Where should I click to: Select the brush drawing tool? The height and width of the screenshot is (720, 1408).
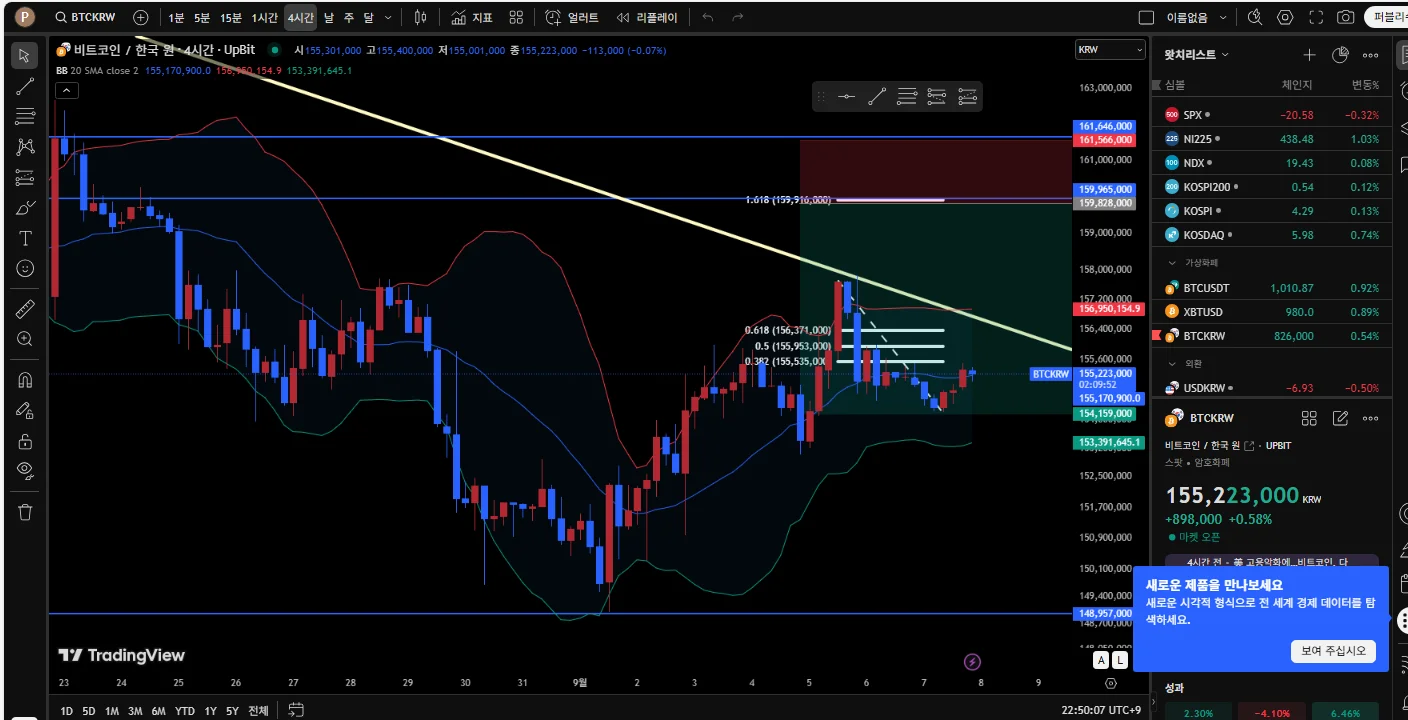pyautogui.click(x=25, y=208)
